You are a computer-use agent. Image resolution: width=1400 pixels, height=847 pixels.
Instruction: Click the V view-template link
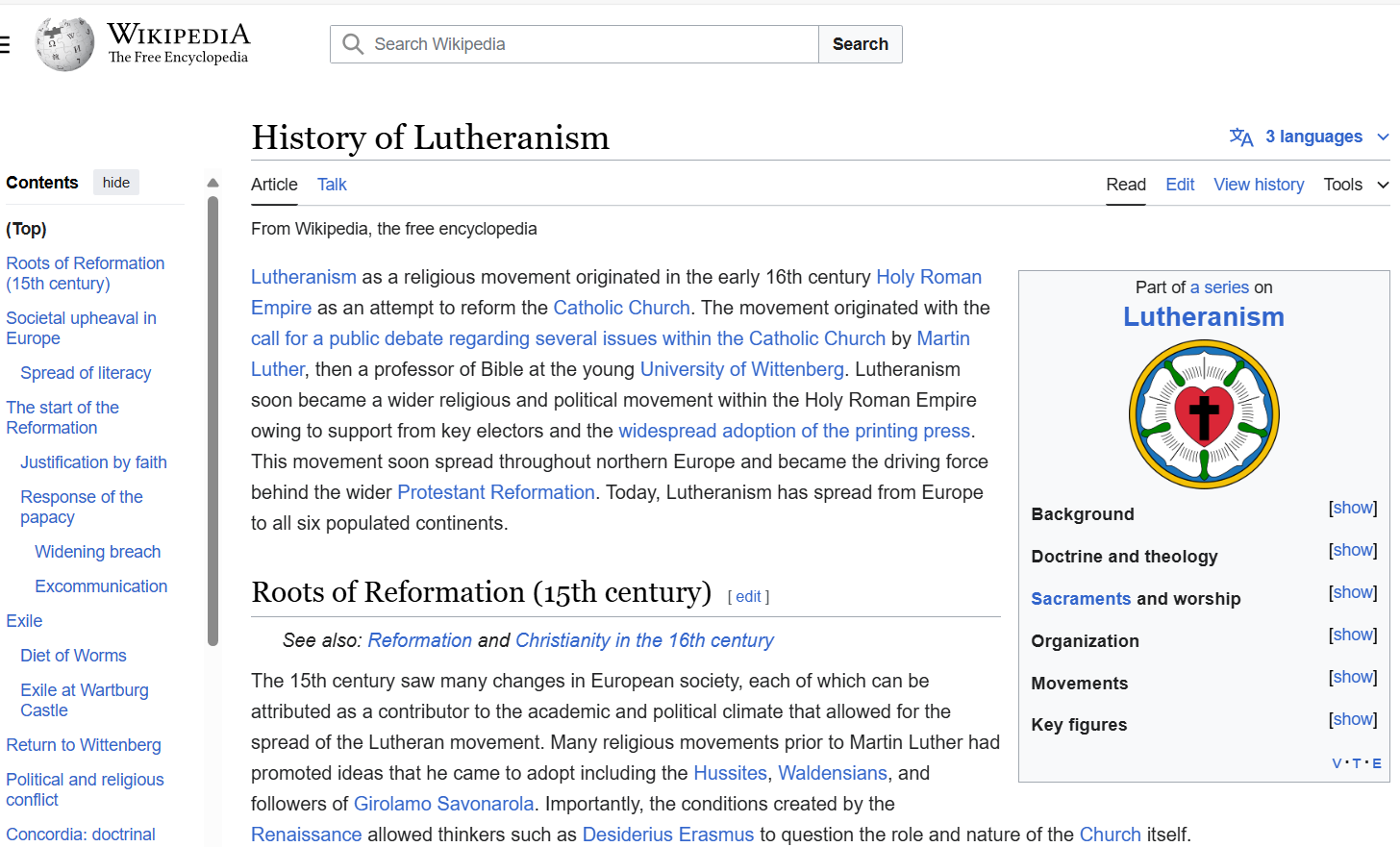tap(1337, 763)
